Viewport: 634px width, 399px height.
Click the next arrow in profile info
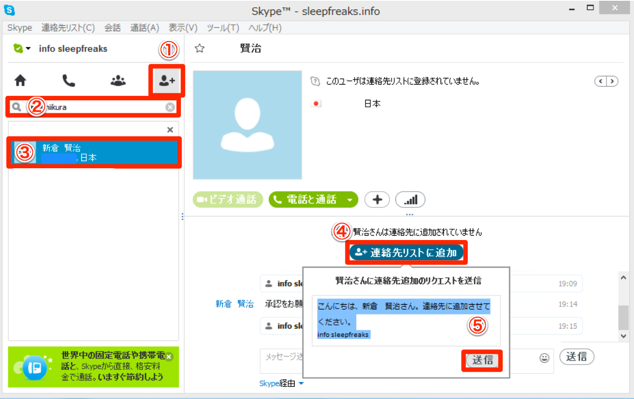tap(612, 81)
